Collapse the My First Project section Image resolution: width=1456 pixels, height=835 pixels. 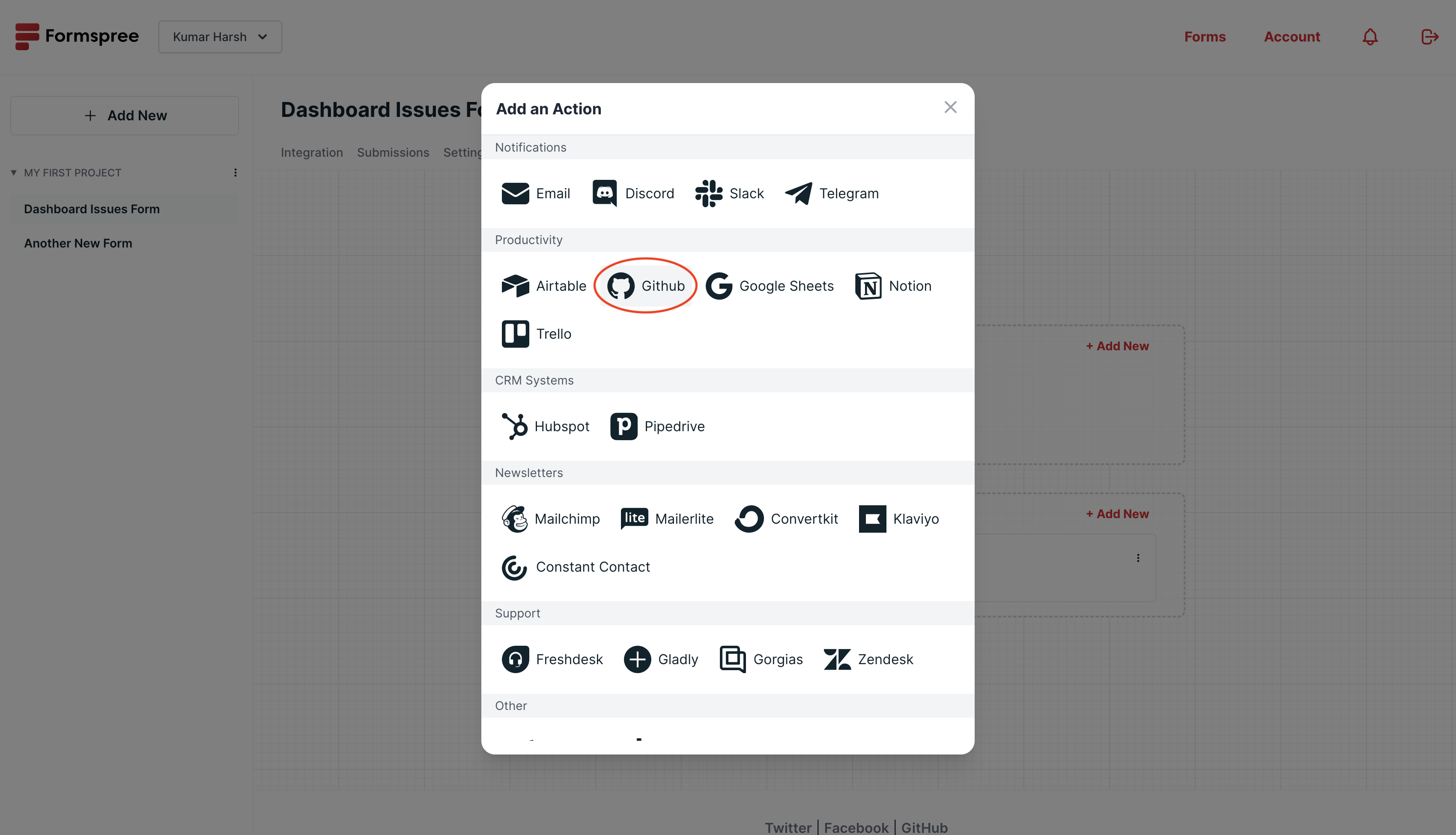[14, 173]
